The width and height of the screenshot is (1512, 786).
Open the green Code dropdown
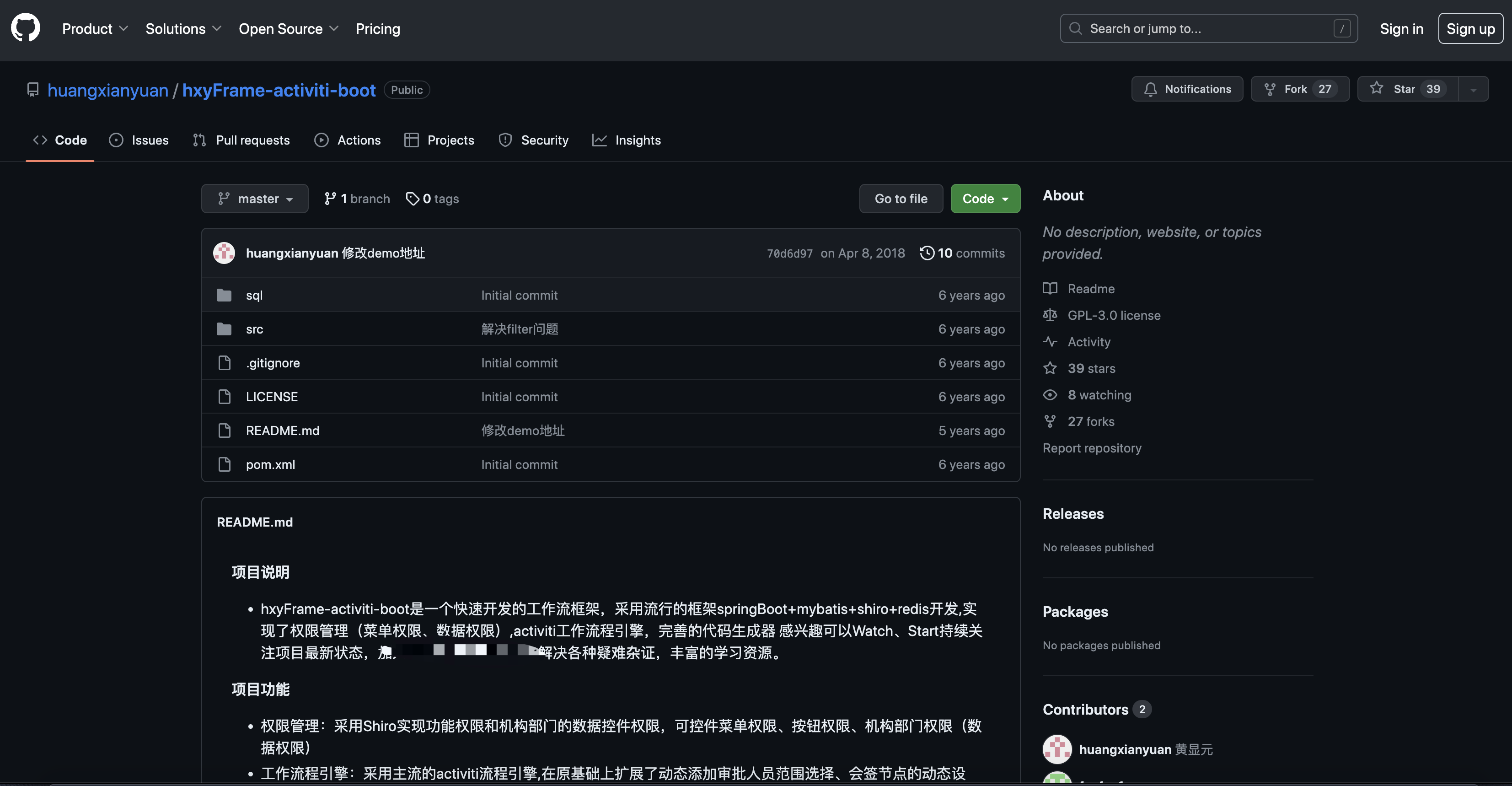tap(985, 199)
